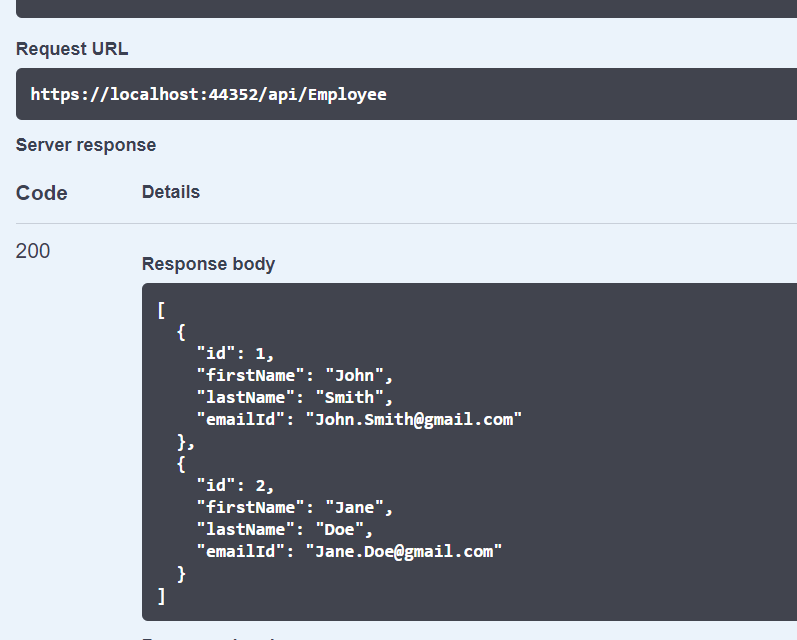Click the "Server response" heading
Viewport: 797px width, 640px height.
pos(86,145)
